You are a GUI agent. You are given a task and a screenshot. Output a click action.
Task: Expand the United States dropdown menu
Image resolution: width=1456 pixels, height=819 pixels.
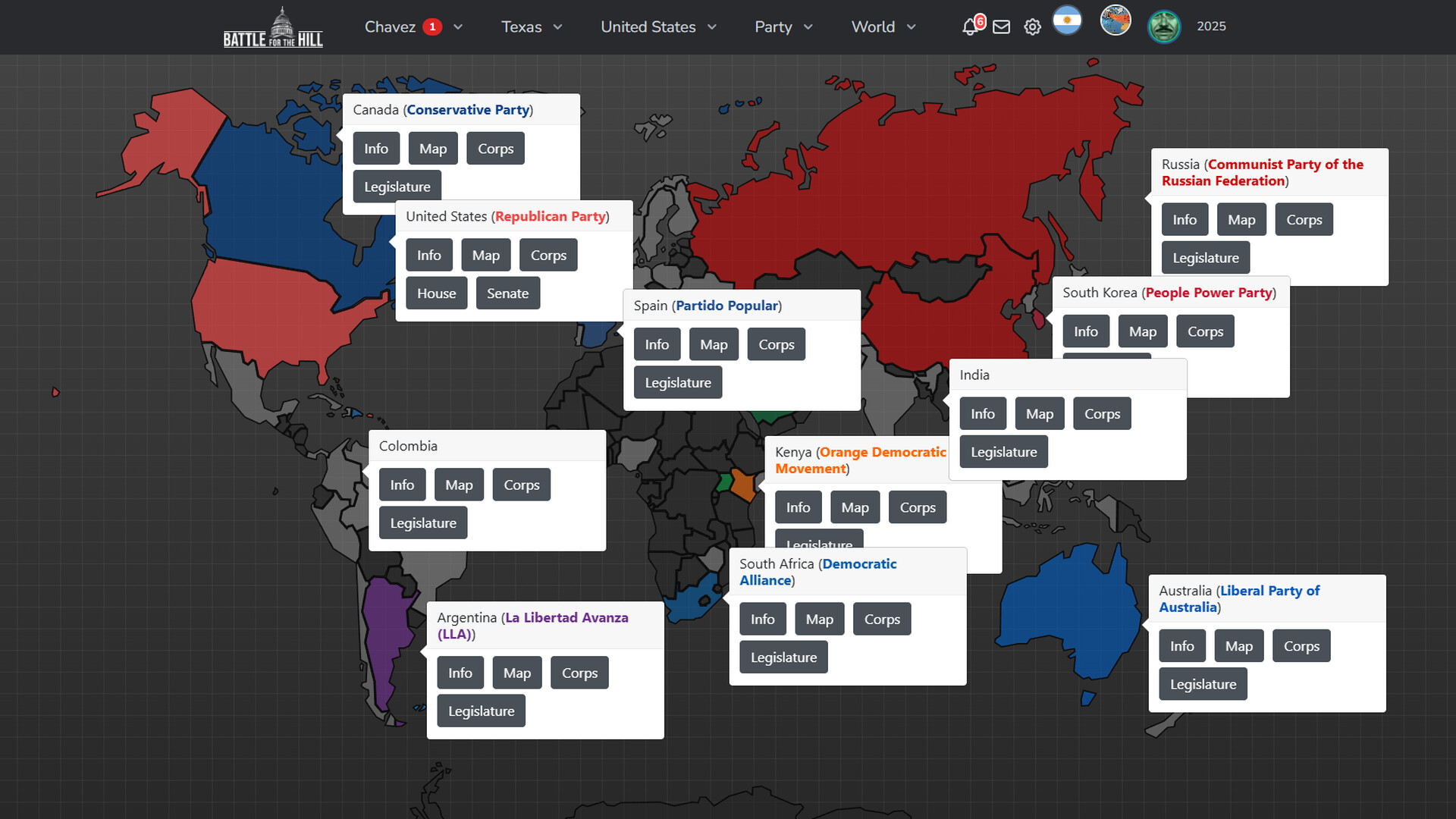[x=659, y=27]
